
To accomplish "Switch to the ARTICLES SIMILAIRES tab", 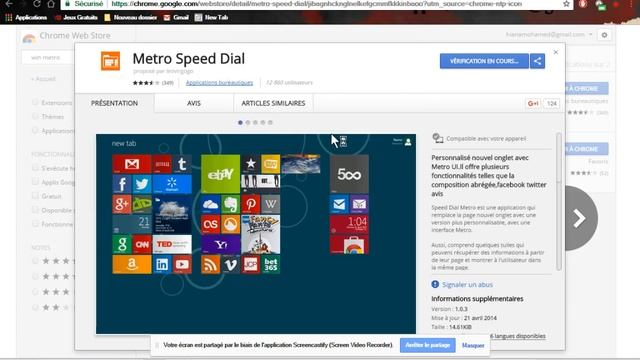I will pyautogui.click(x=273, y=103).
